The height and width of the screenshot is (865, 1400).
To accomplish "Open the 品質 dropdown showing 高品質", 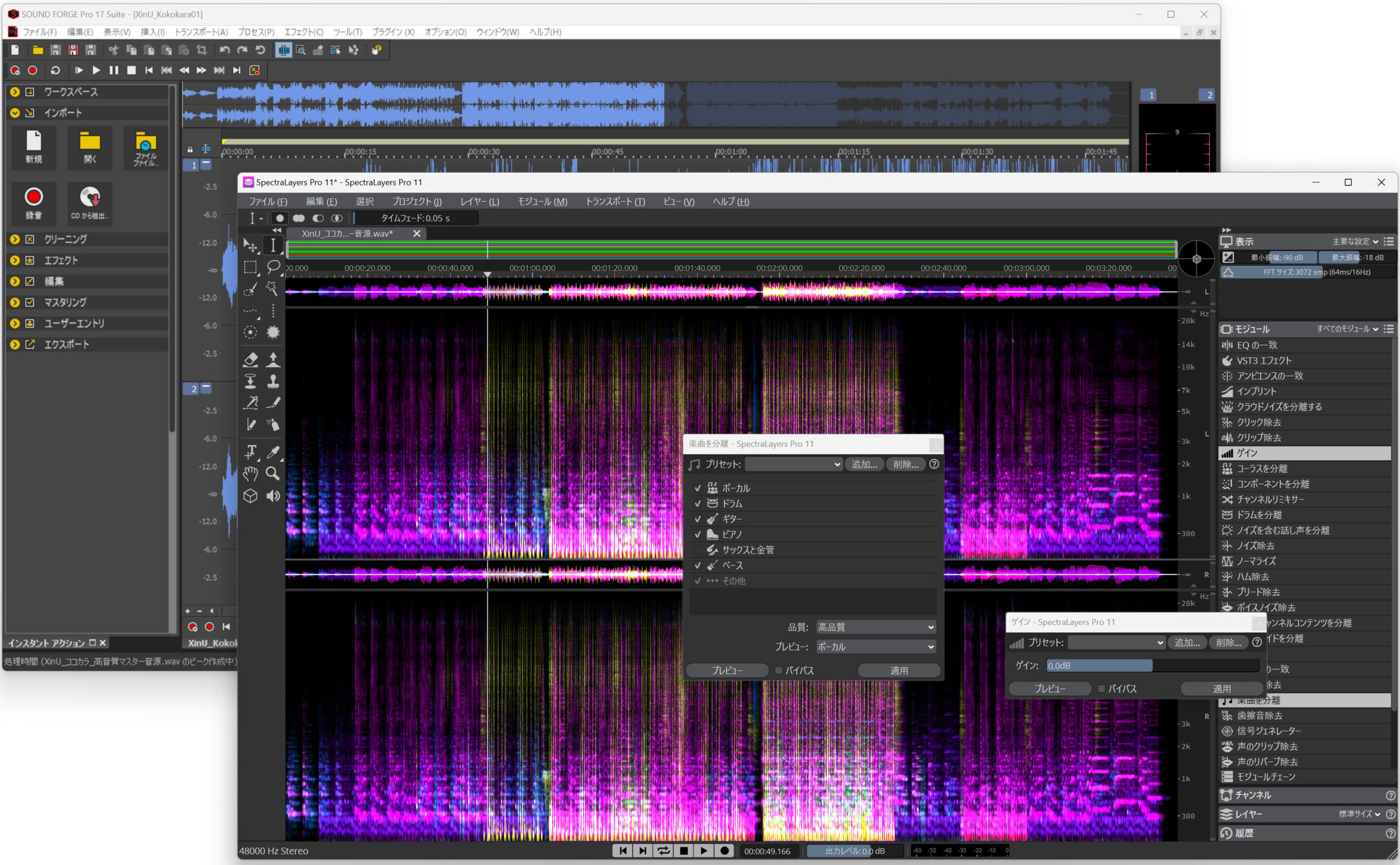I will point(876,627).
